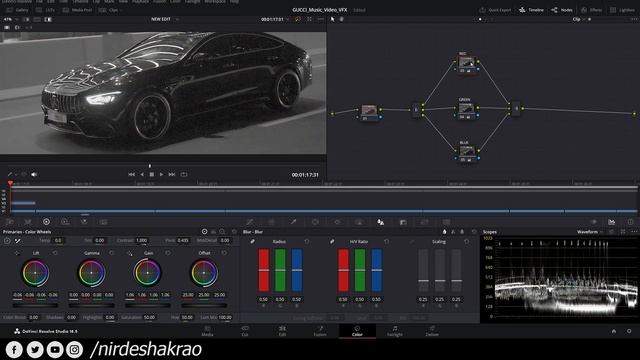The height and width of the screenshot is (360, 640).
Task: Toggle the Nodes panel button
Action: 562,10
